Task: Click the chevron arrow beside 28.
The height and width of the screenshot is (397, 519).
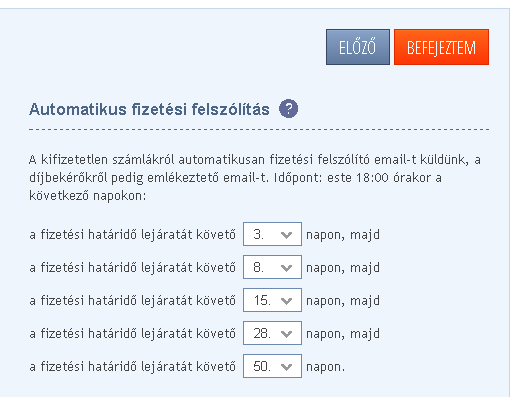Action: (x=286, y=334)
